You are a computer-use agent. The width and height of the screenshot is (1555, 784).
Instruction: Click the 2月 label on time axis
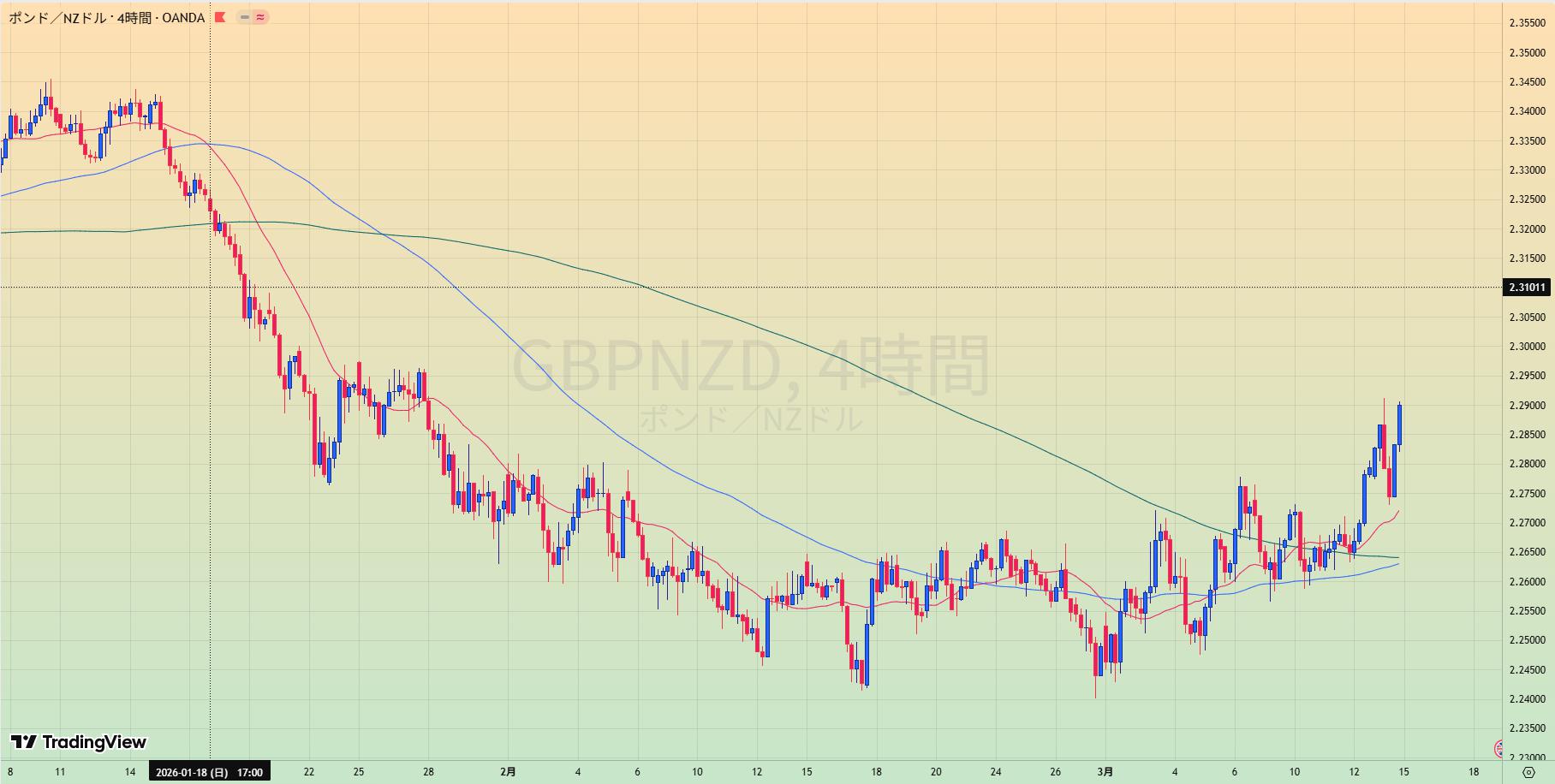[x=509, y=772]
